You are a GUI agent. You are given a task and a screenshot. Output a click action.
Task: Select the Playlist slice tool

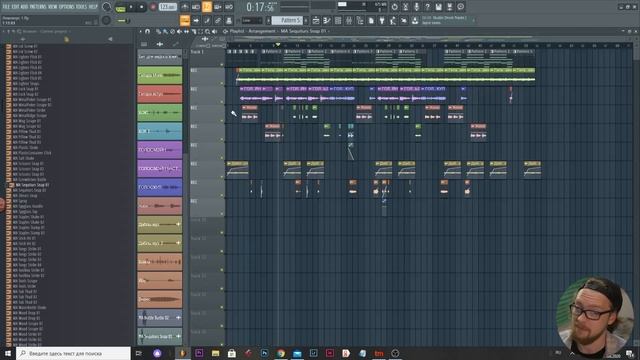[193, 31]
